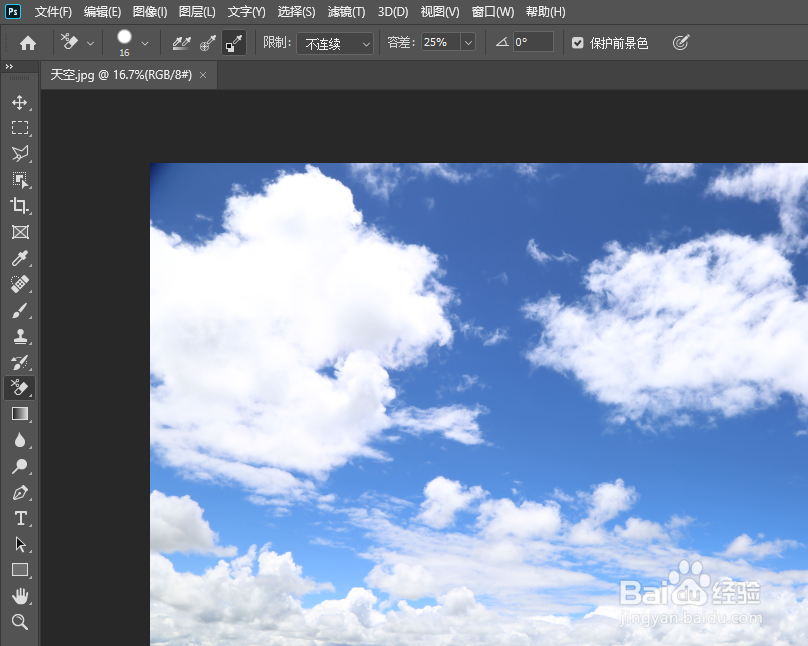Viewport: 808px width, 646px height.
Task: Select the Clone Stamp tool
Action: click(x=20, y=336)
